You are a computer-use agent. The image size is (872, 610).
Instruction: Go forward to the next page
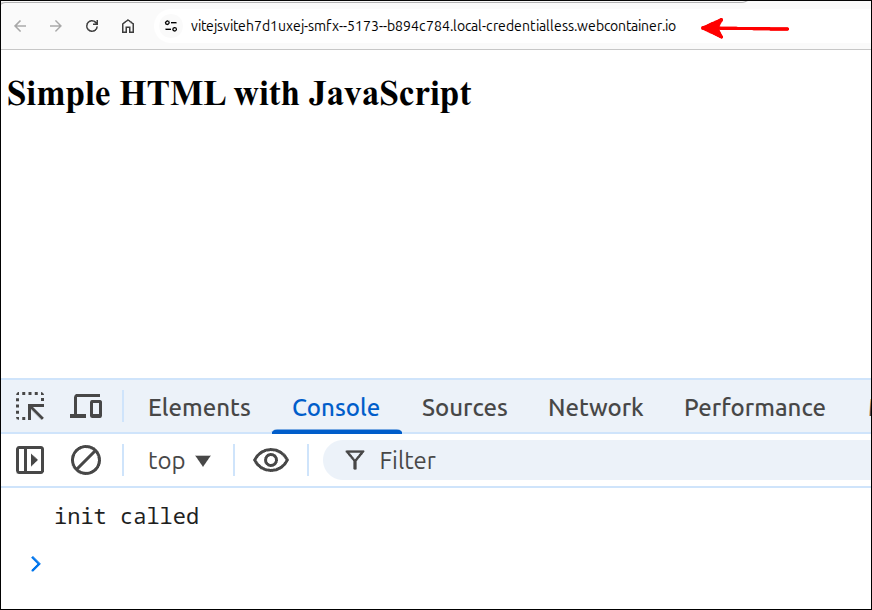57,26
